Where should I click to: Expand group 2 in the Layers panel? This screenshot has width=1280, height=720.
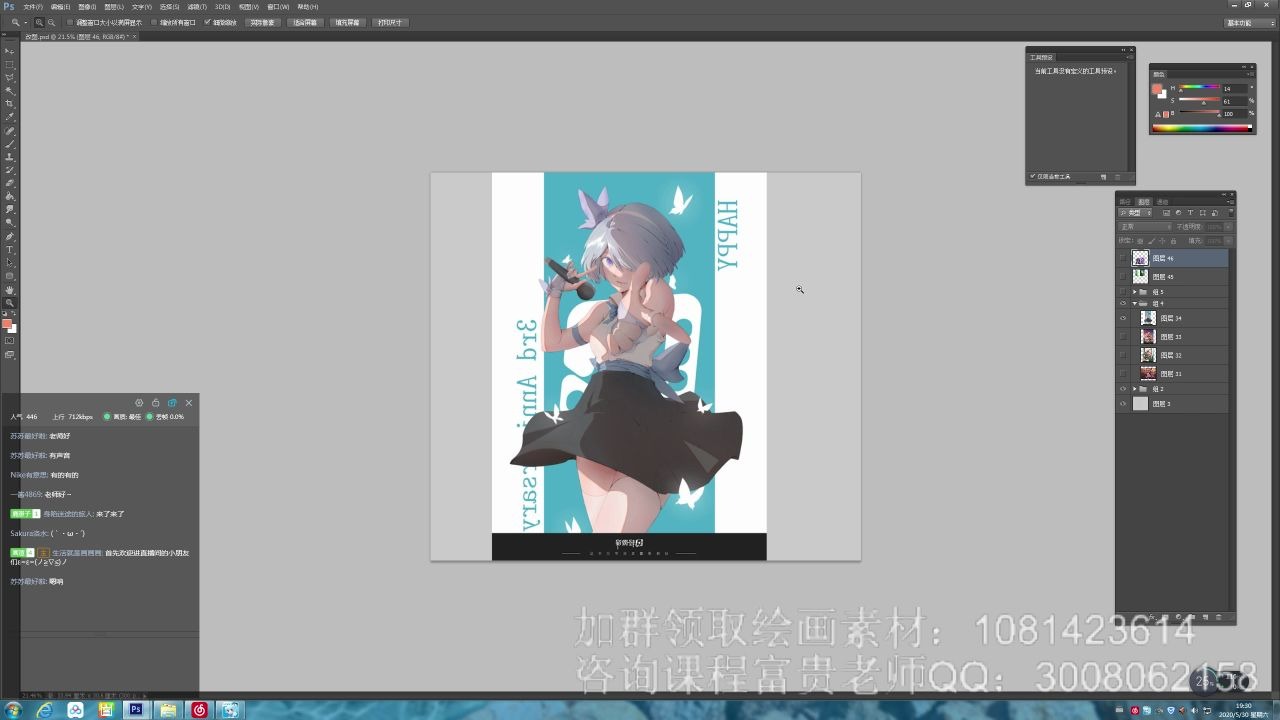1134,389
